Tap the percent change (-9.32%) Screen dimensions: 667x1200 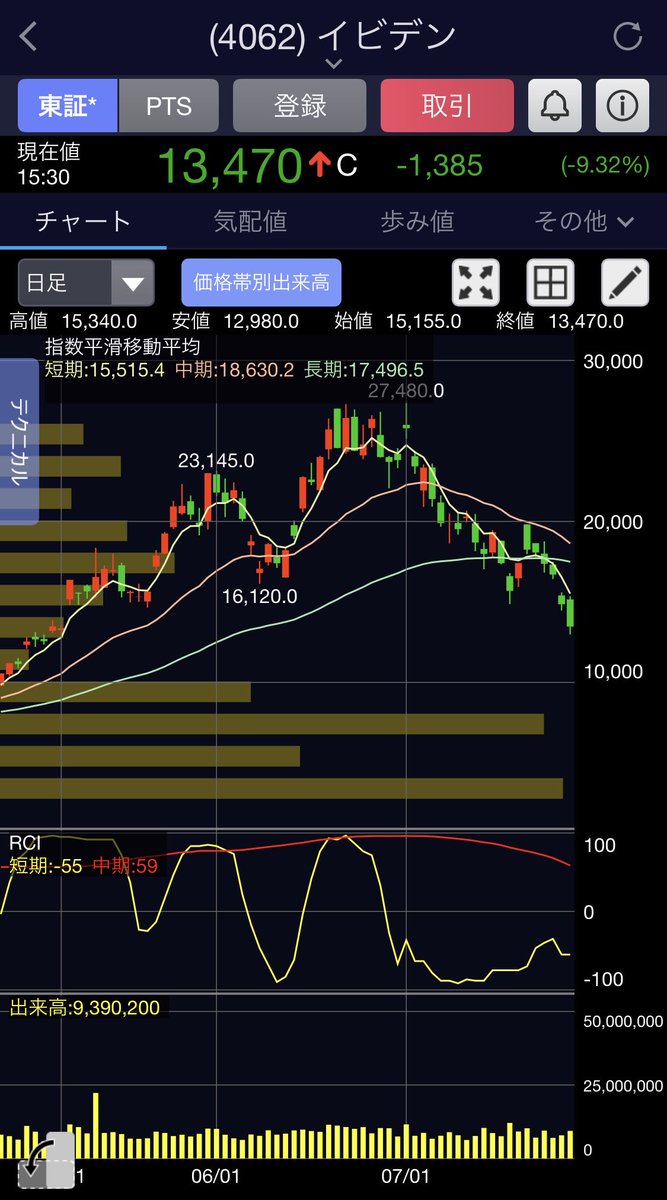click(603, 165)
